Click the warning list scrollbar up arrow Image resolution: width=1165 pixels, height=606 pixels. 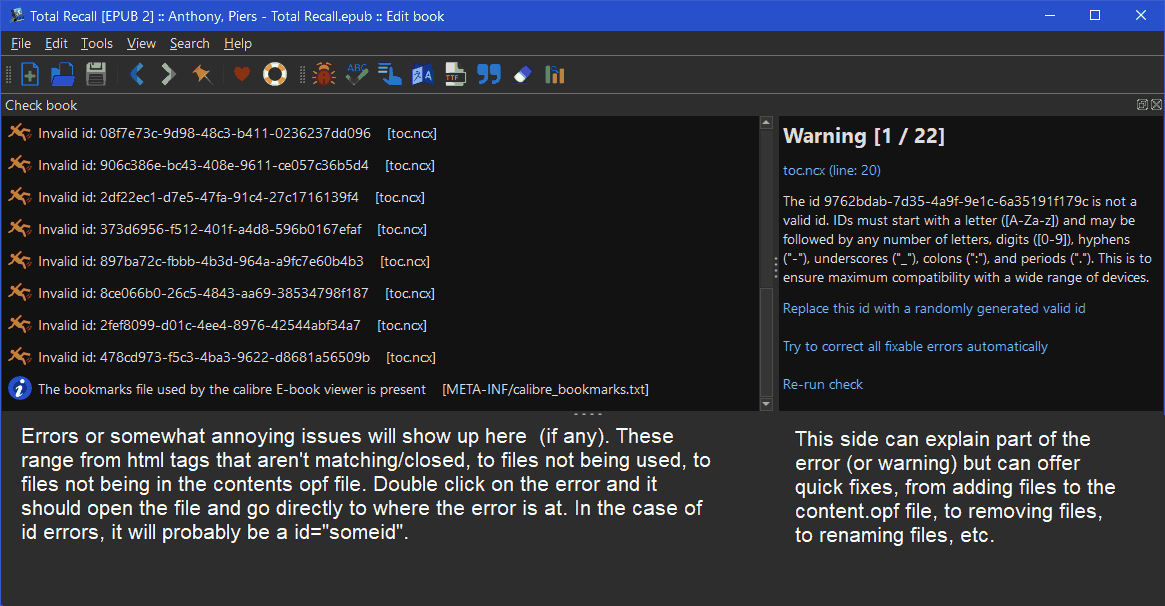[766, 123]
